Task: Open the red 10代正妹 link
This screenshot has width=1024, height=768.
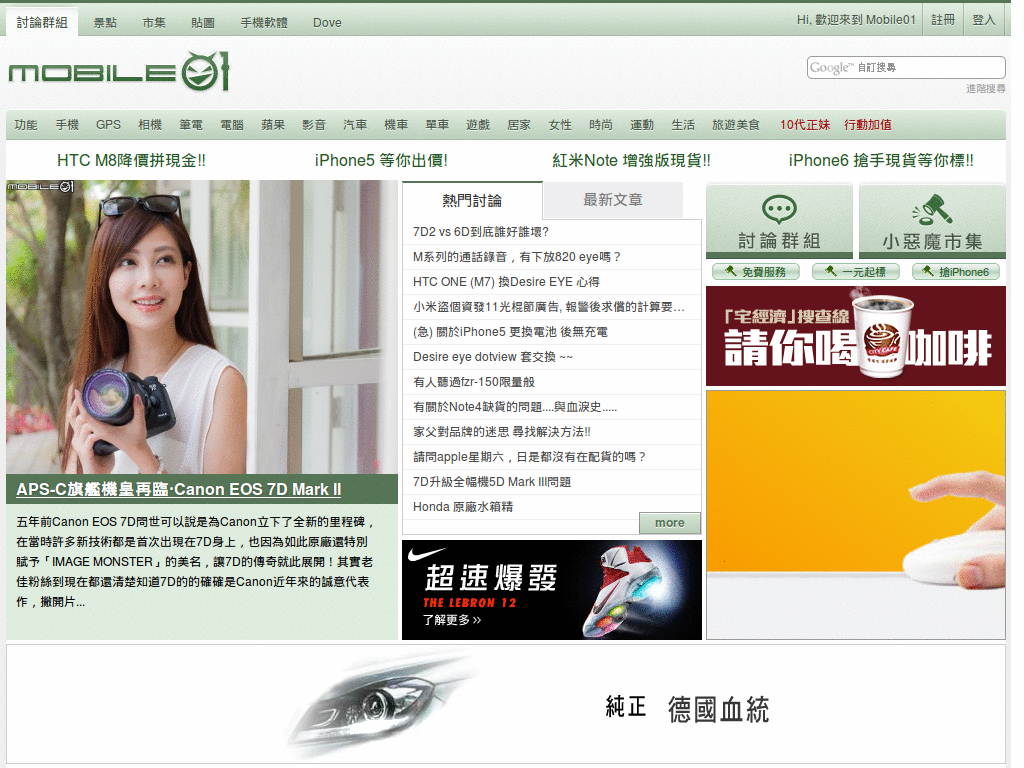Action: click(805, 125)
